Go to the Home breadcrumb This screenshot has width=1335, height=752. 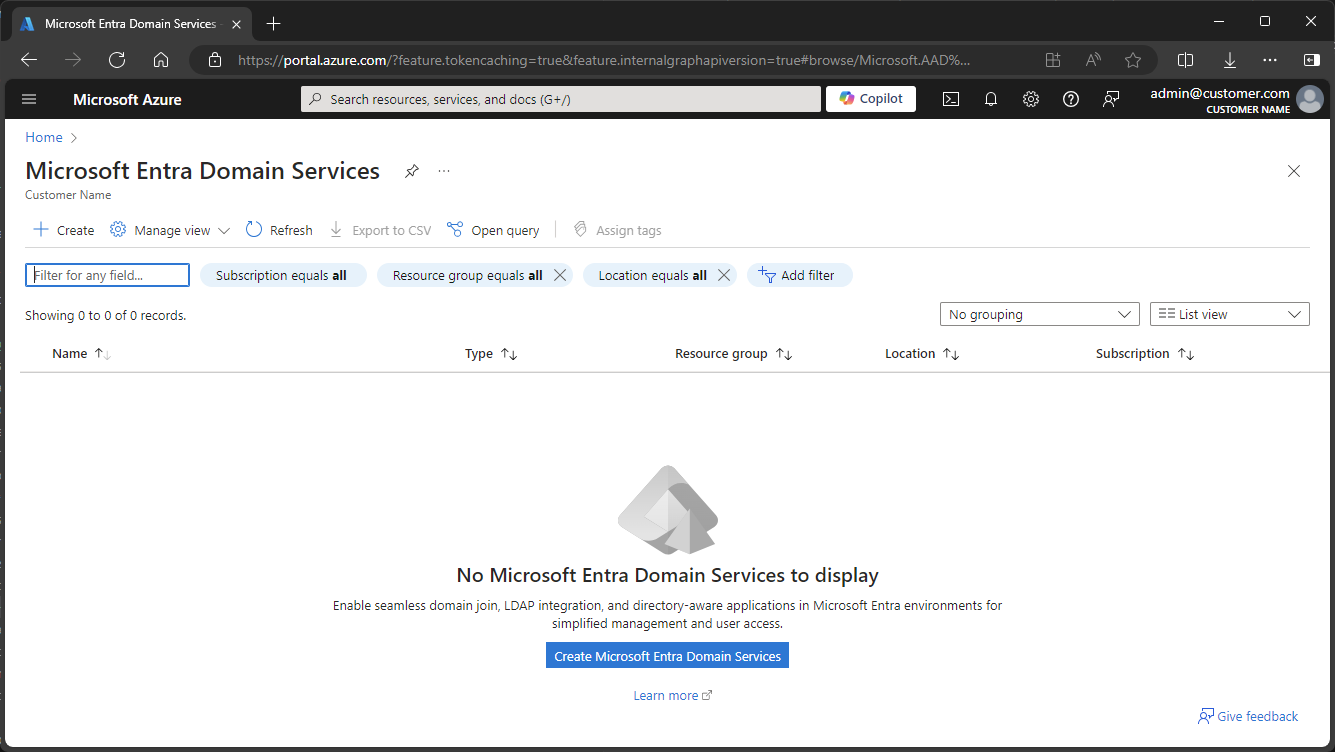[44, 137]
